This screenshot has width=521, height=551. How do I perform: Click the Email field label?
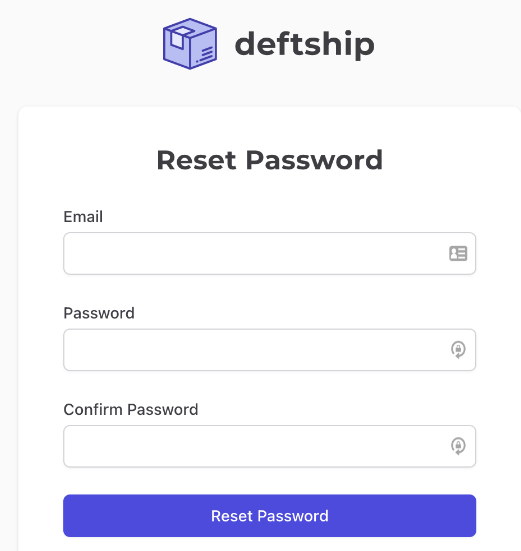(x=83, y=216)
